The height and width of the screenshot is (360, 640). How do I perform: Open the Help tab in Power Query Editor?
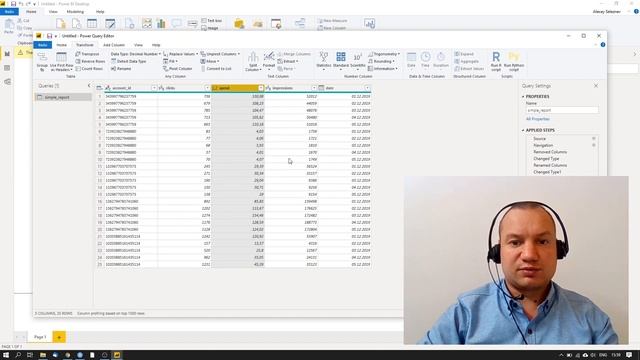tap(156, 45)
